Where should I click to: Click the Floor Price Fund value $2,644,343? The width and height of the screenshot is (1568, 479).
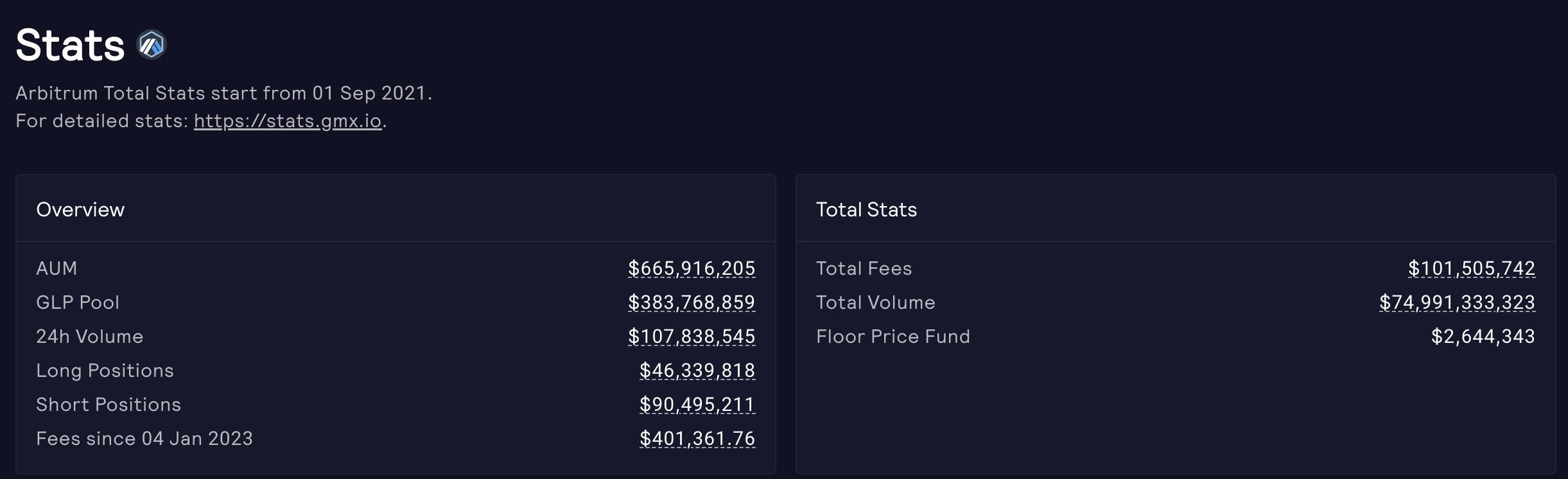[x=1483, y=336]
